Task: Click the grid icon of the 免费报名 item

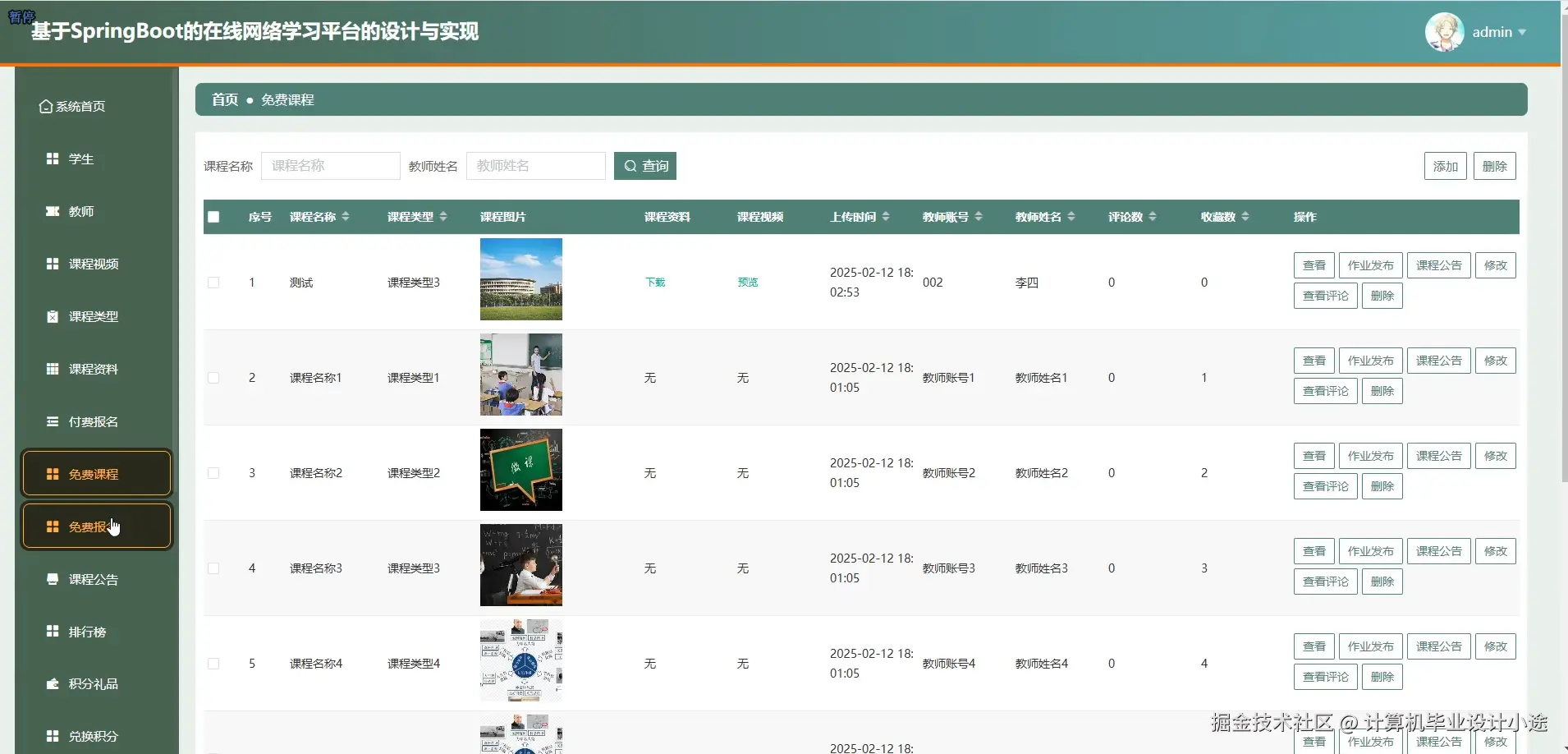Action: 53,526
